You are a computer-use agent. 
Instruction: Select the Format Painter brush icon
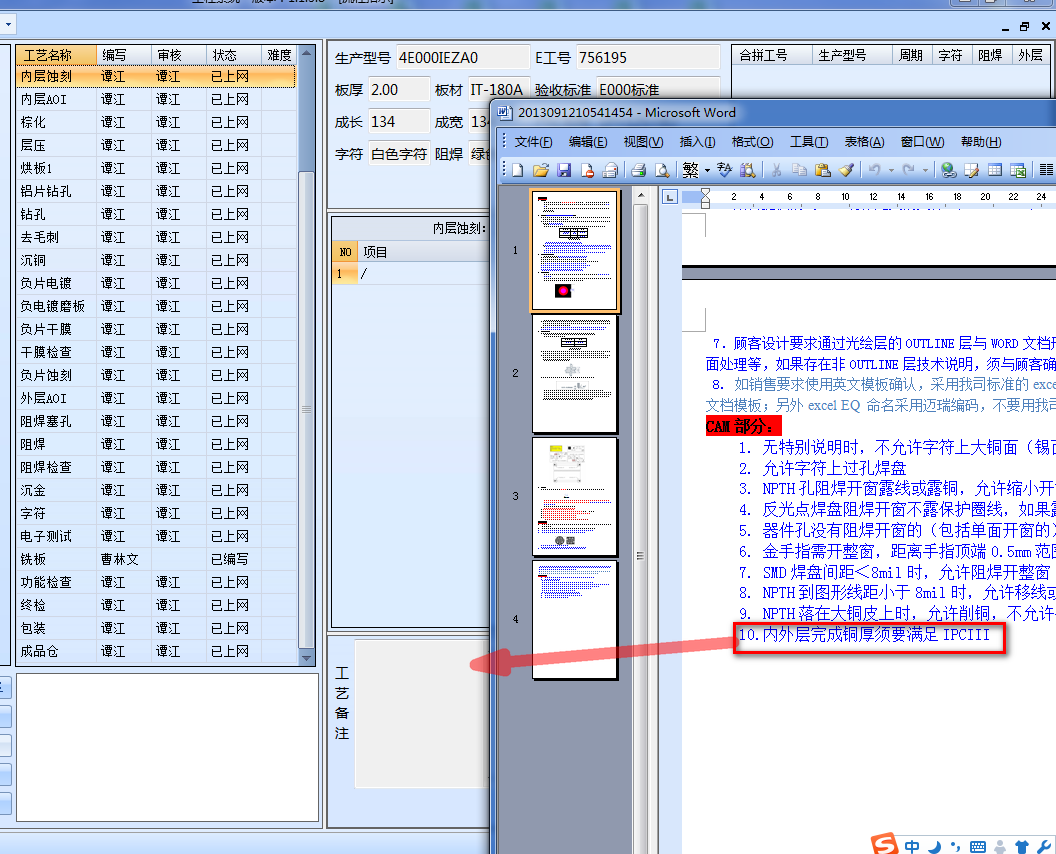coord(847,170)
